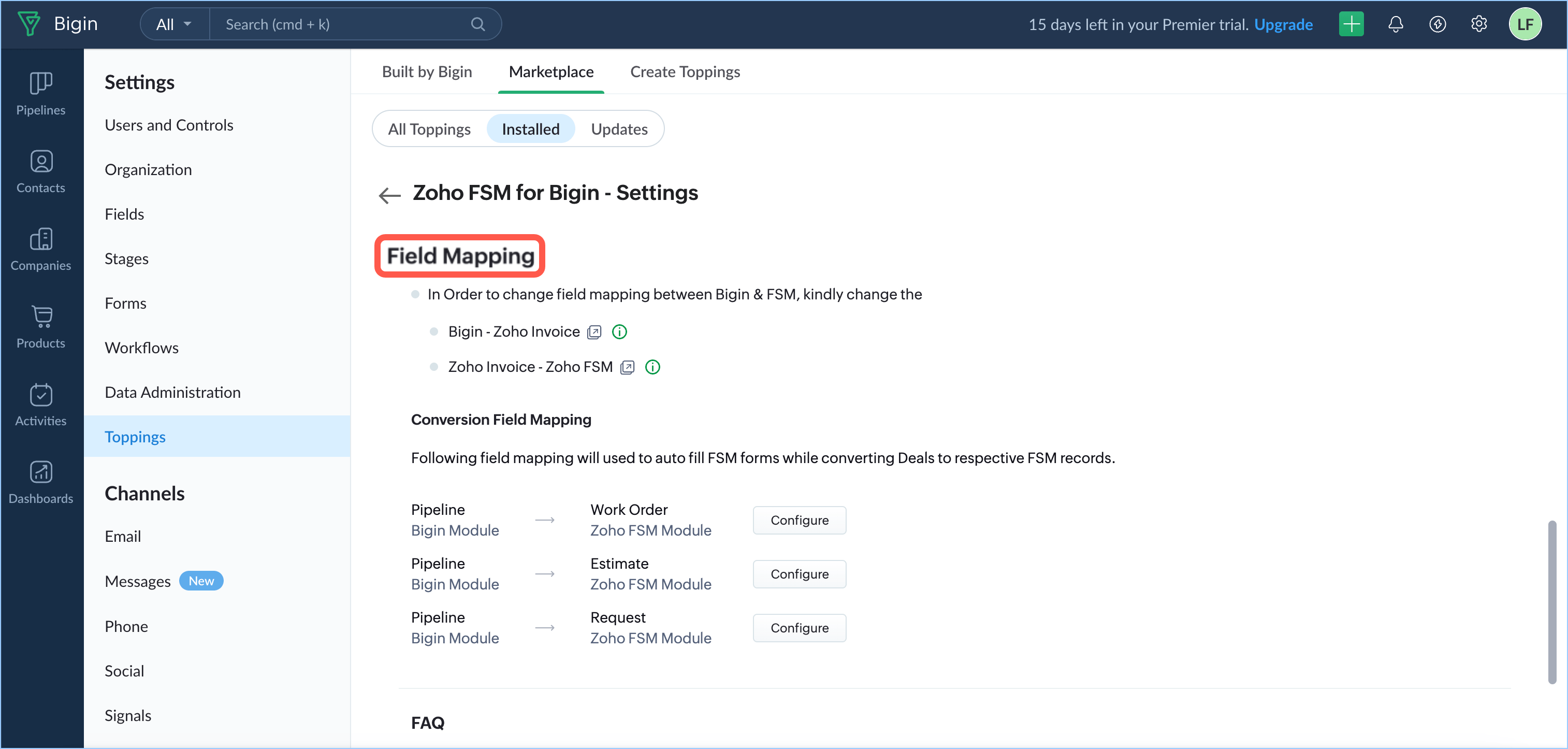
Task: Open the Dashboards module
Action: 41,482
